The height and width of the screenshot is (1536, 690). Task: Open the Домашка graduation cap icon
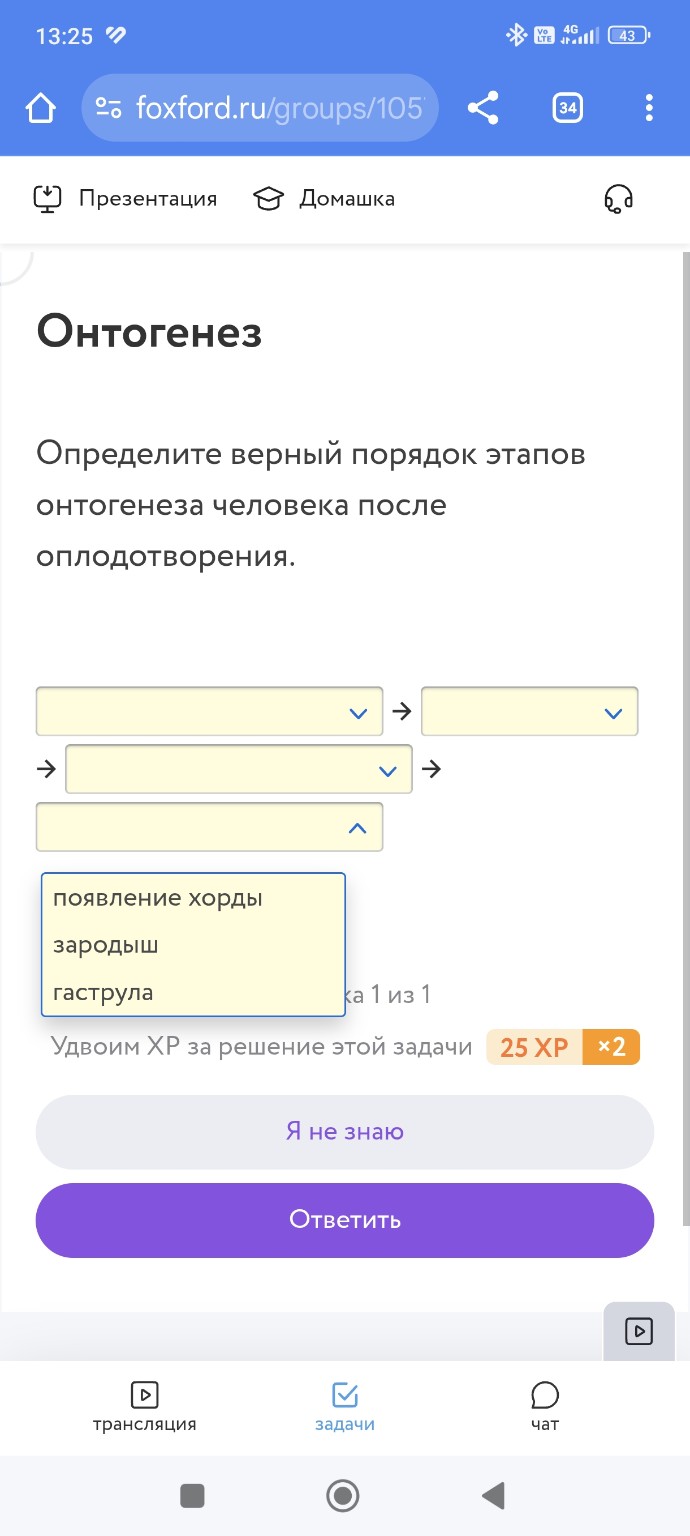point(268,198)
